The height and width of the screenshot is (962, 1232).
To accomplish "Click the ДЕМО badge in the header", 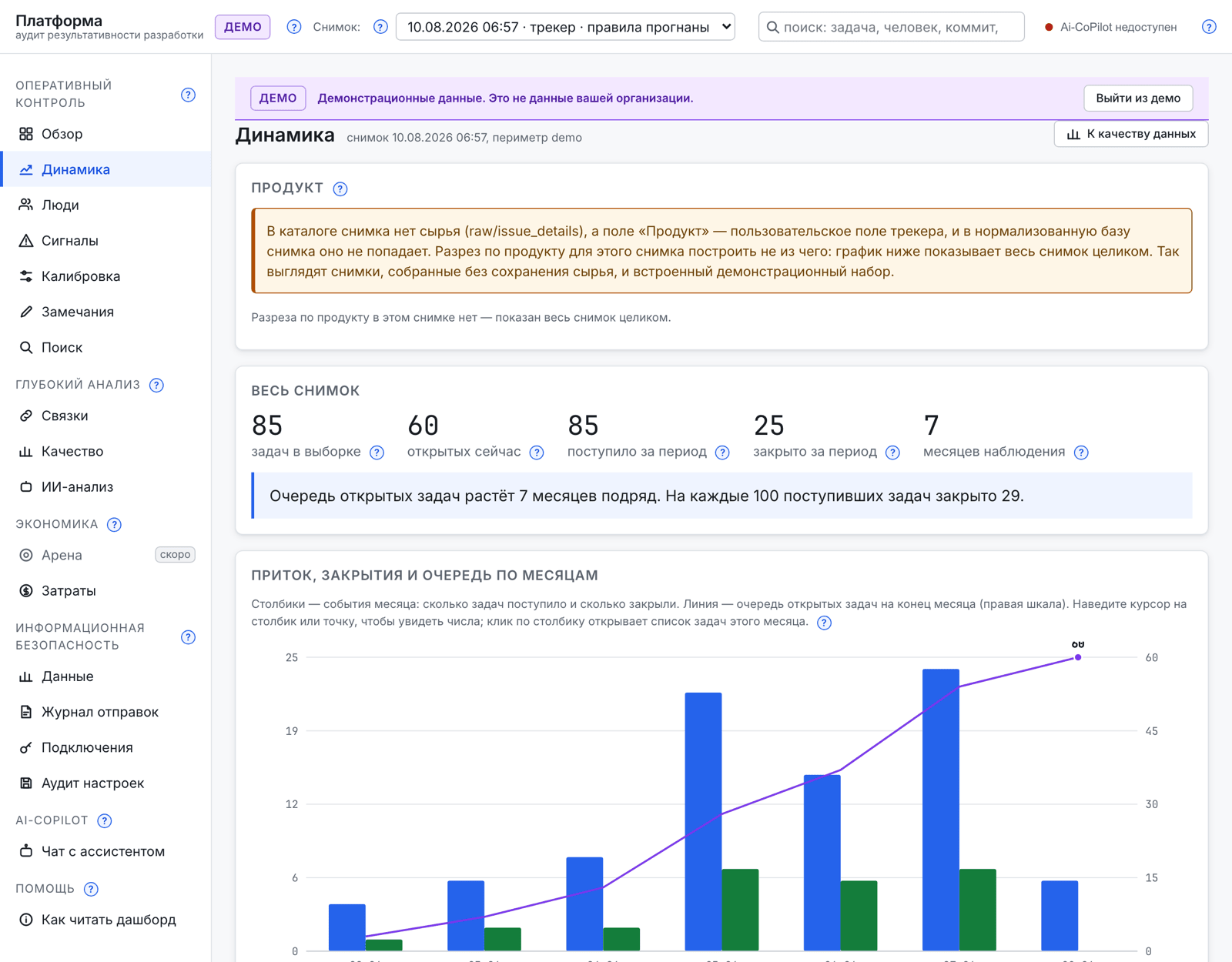I will pos(243,27).
